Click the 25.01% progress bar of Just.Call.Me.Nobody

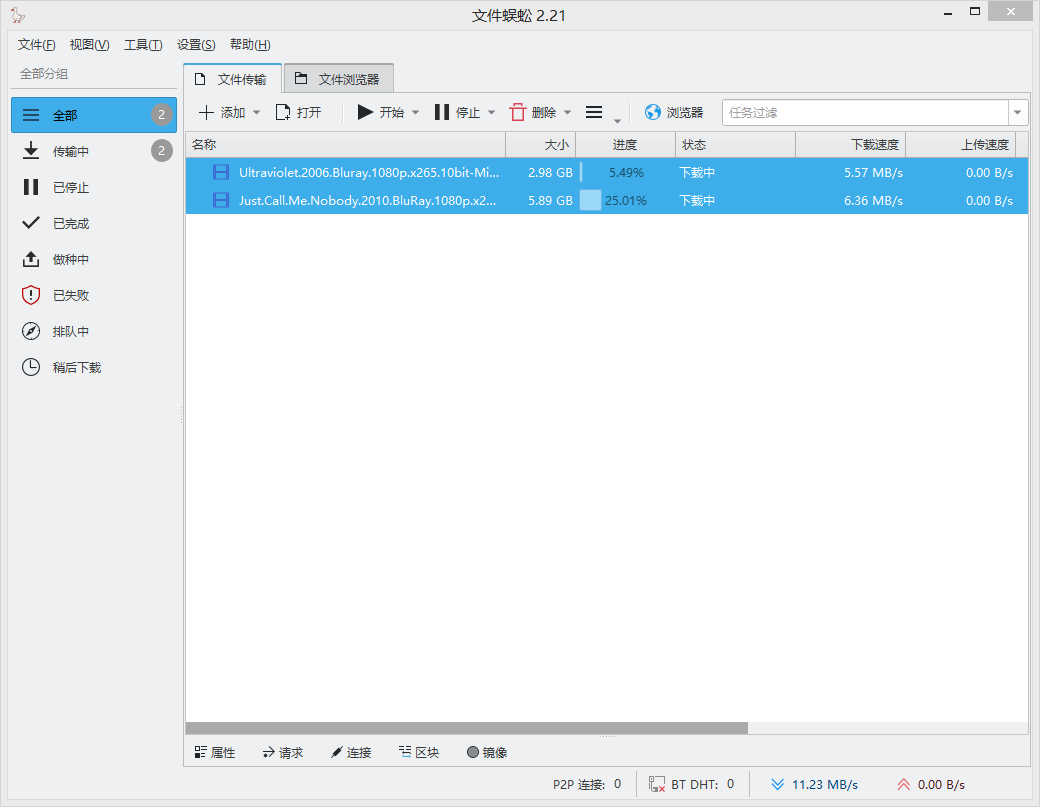(x=625, y=200)
